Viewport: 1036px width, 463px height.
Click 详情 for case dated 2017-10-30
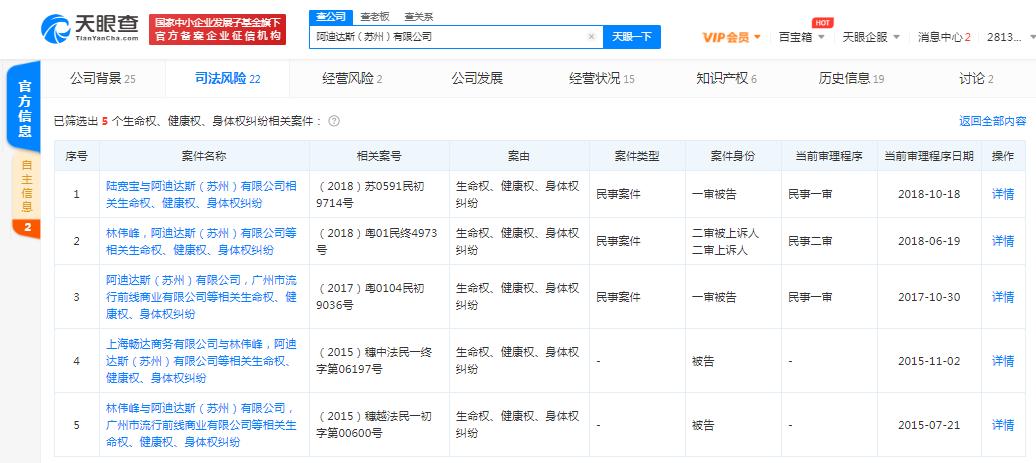tap(1002, 297)
